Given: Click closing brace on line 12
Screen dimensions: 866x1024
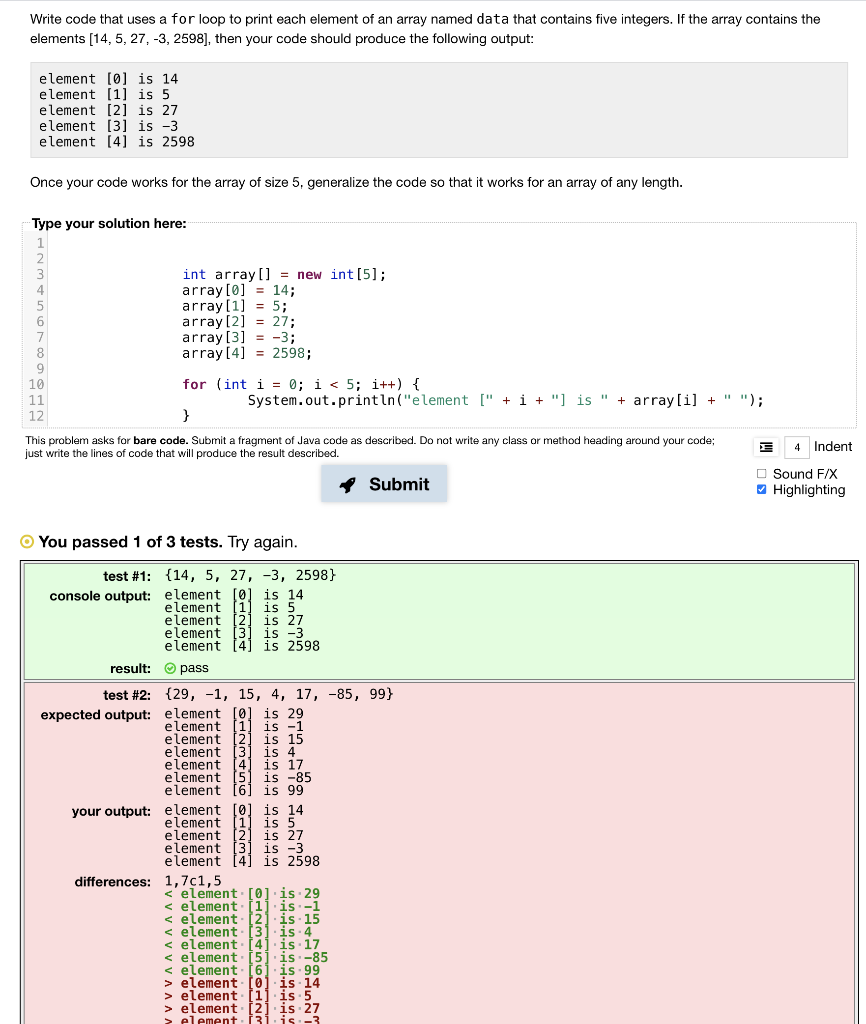Looking at the screenshot, I should click(186, 415).
